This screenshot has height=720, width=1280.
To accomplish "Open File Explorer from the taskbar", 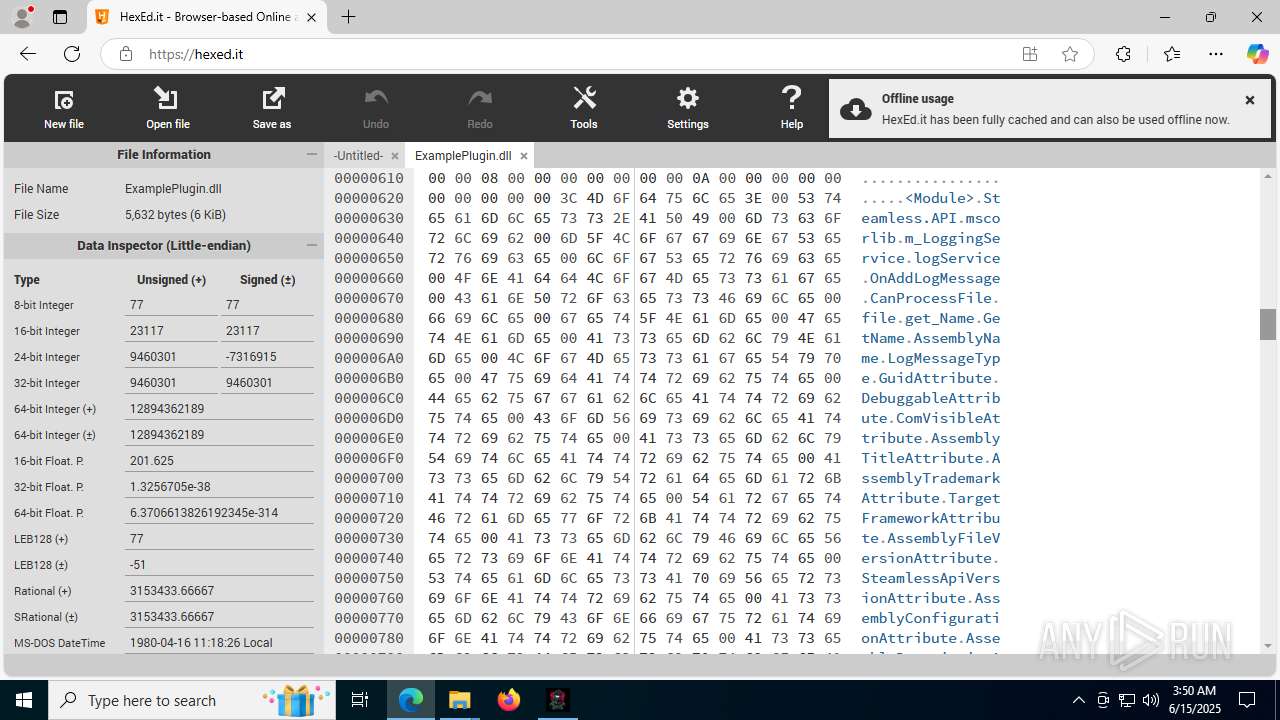I will point(459,700).
